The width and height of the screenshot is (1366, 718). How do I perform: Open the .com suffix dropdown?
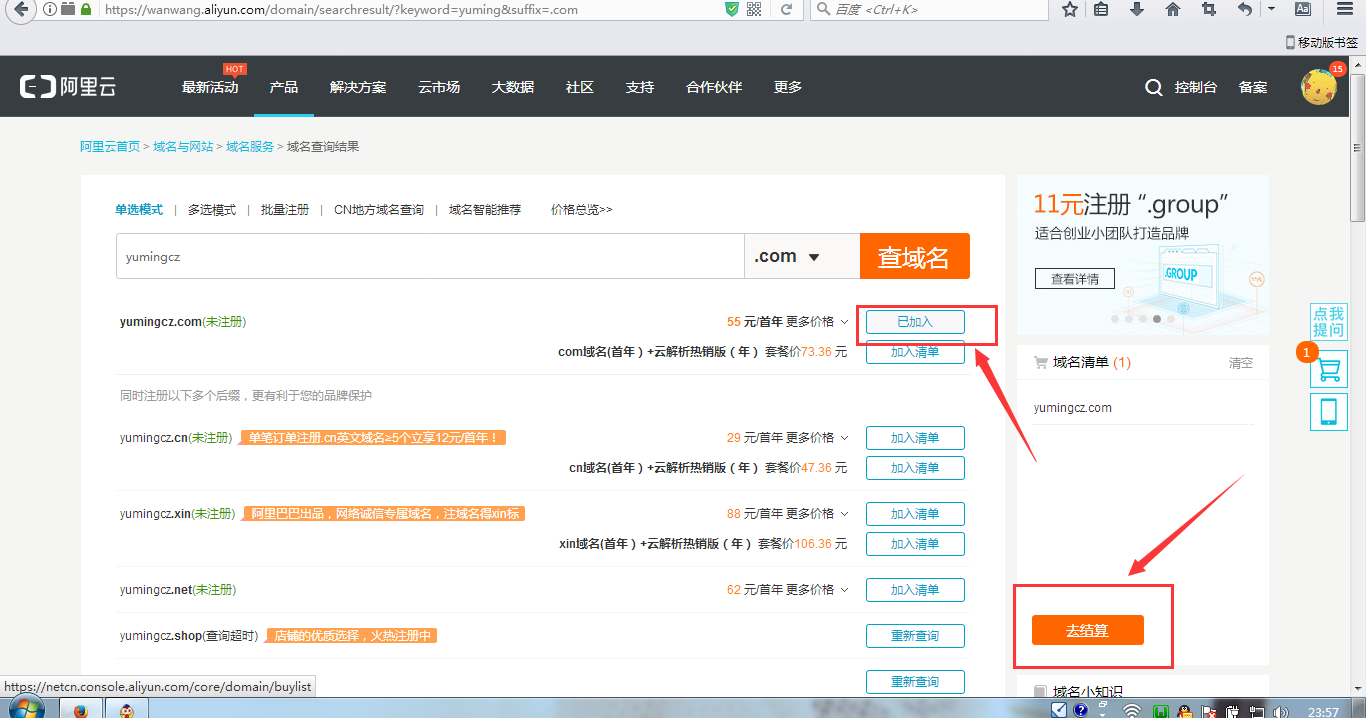point(802,256)
